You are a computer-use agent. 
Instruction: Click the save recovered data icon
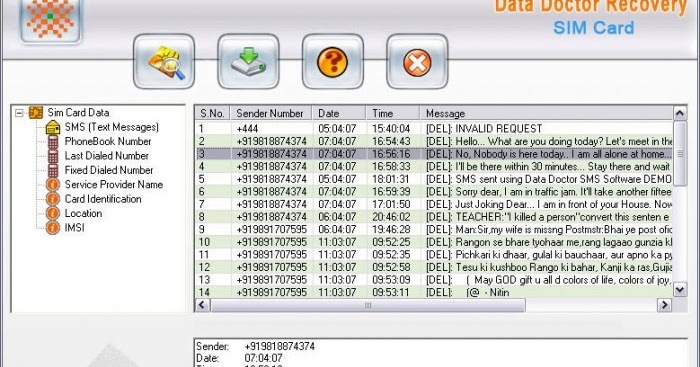tap(248, 62)
